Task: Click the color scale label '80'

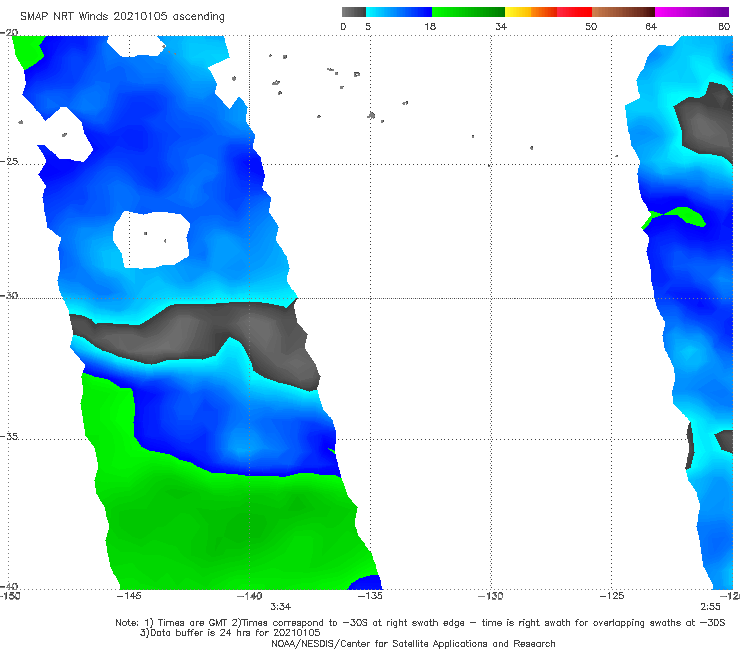Action: (x=724, y=27)
